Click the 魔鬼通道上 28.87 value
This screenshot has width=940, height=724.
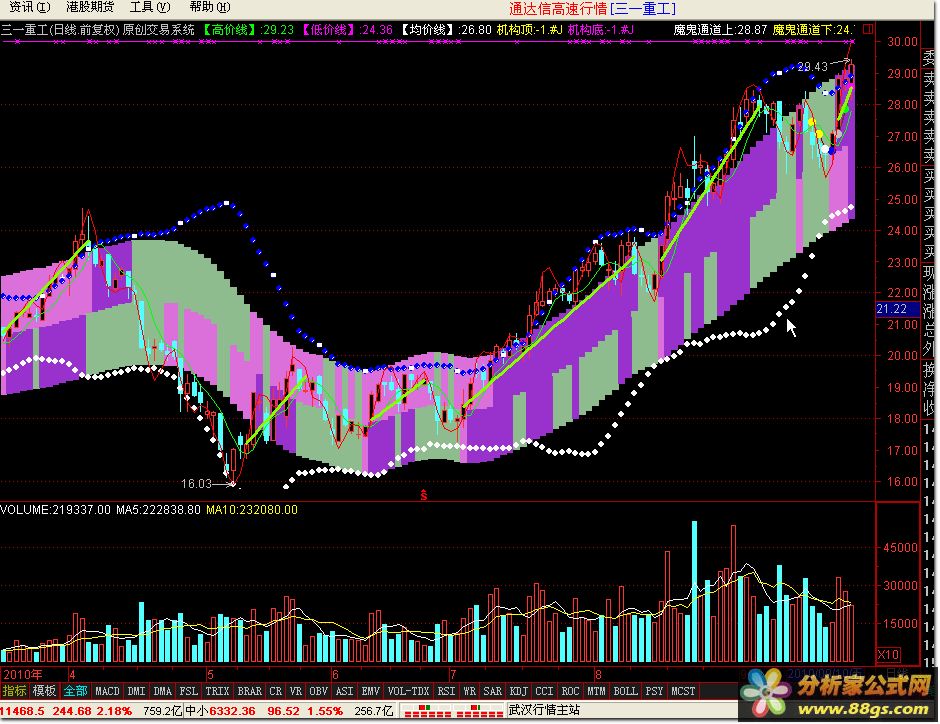coord(720,29)
